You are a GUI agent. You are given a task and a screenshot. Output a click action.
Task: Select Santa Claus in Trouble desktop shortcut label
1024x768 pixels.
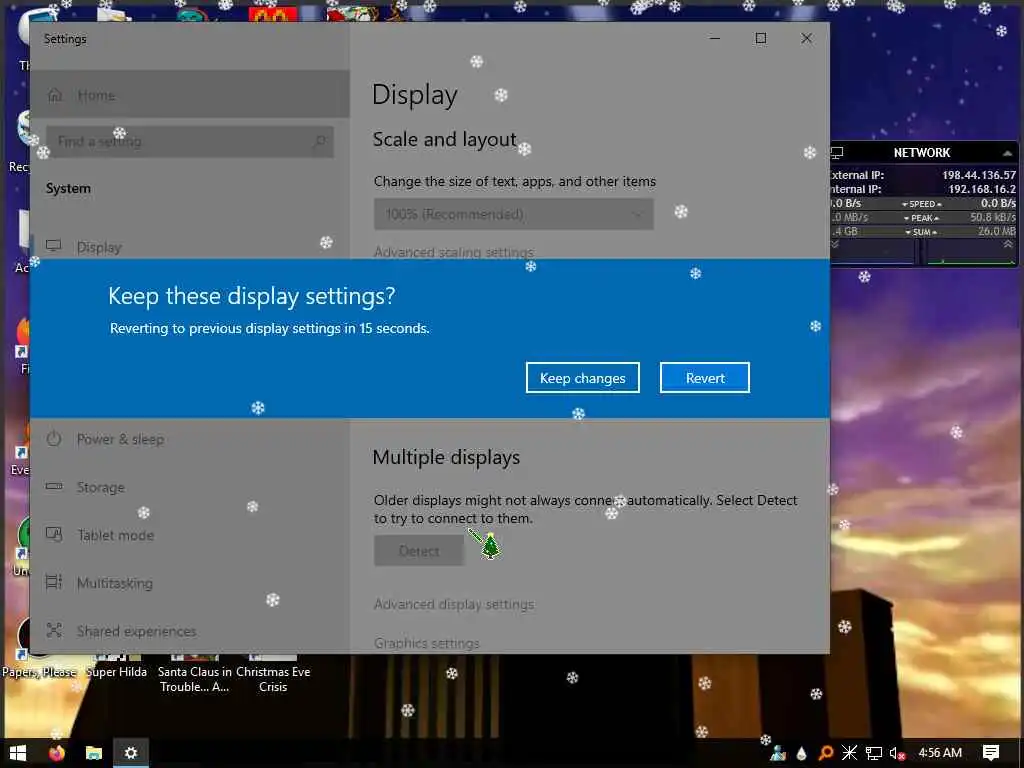coord(195,679)
